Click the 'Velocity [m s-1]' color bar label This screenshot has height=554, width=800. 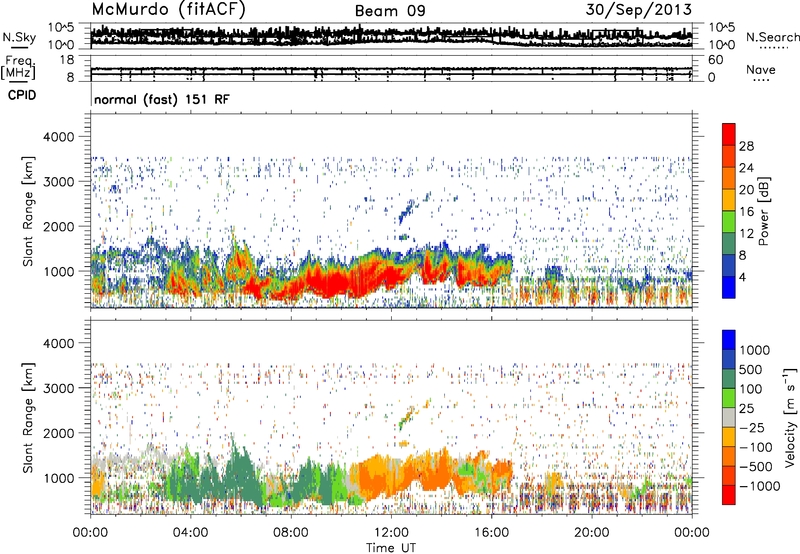pyautogui.click(x=790, y=417)
